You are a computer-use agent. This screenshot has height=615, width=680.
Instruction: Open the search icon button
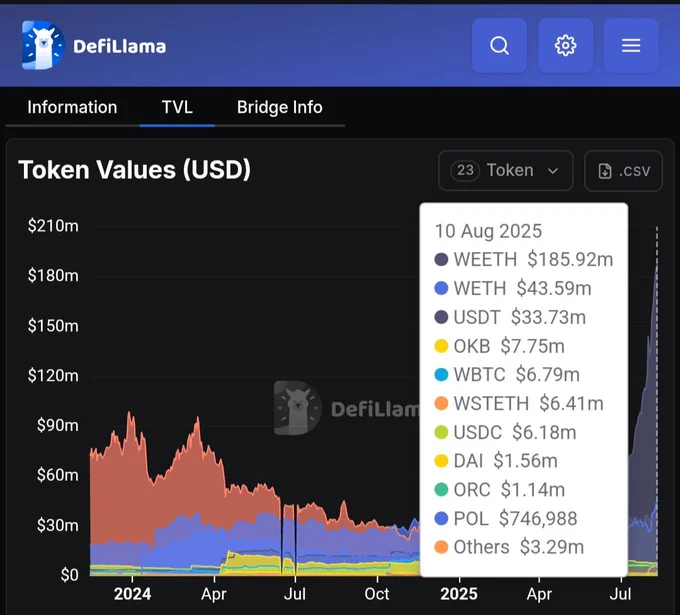(x=499, y=46)
